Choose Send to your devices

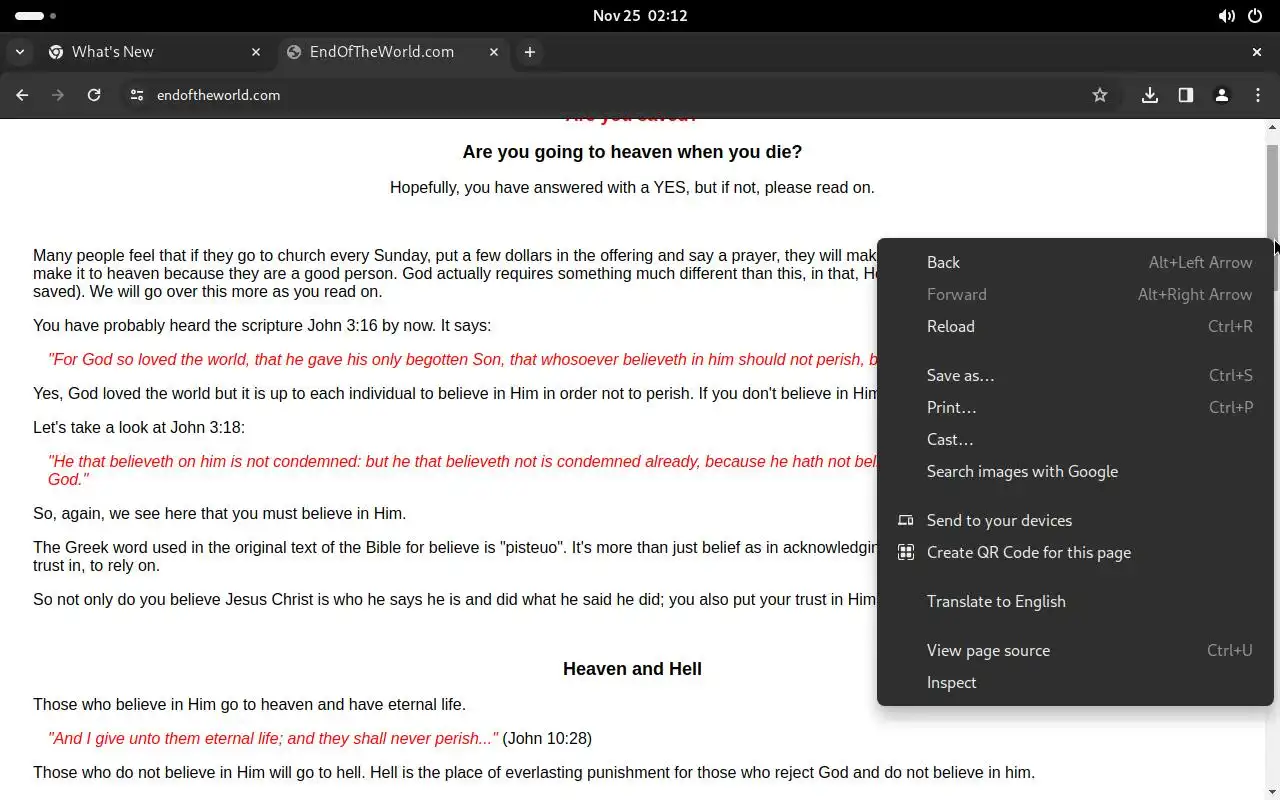tap(1075, 520)
